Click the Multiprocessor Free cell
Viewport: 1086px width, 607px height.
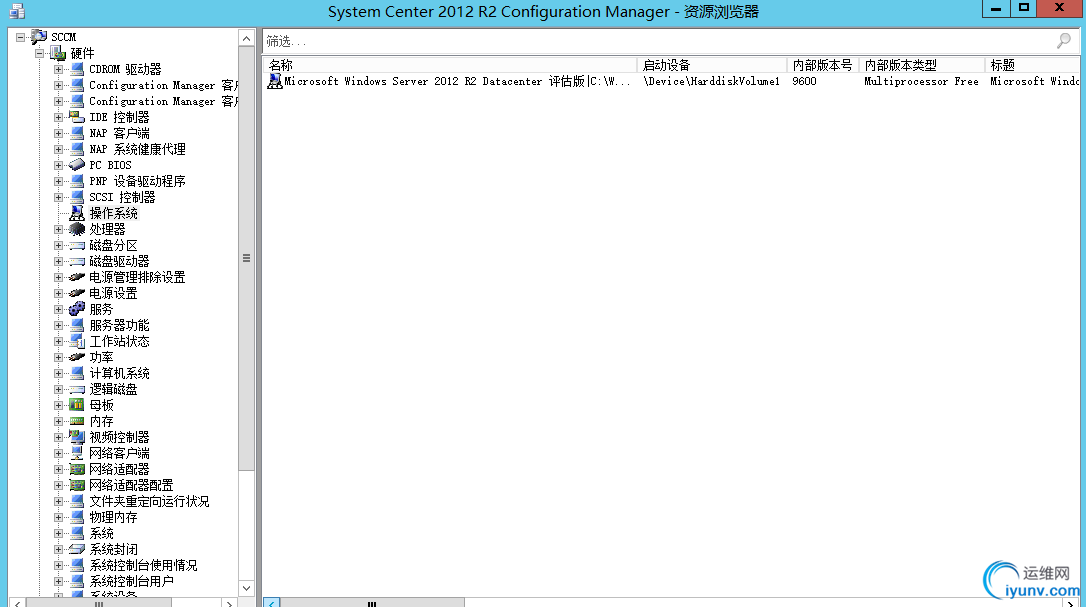tap(921, 81)
